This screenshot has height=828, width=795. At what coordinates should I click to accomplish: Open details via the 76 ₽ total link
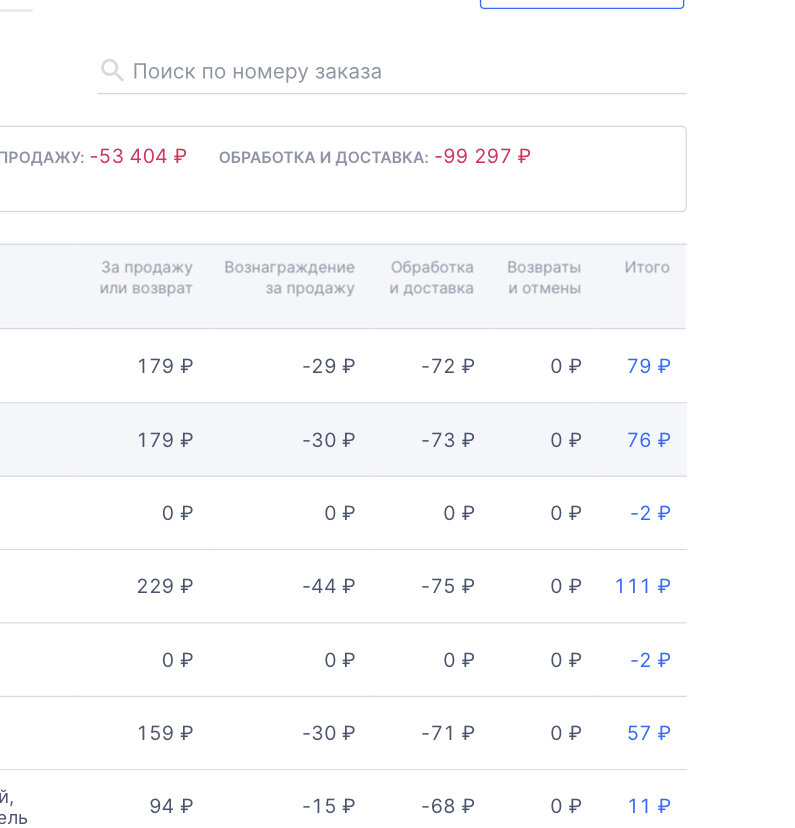(x=646, y=439)
